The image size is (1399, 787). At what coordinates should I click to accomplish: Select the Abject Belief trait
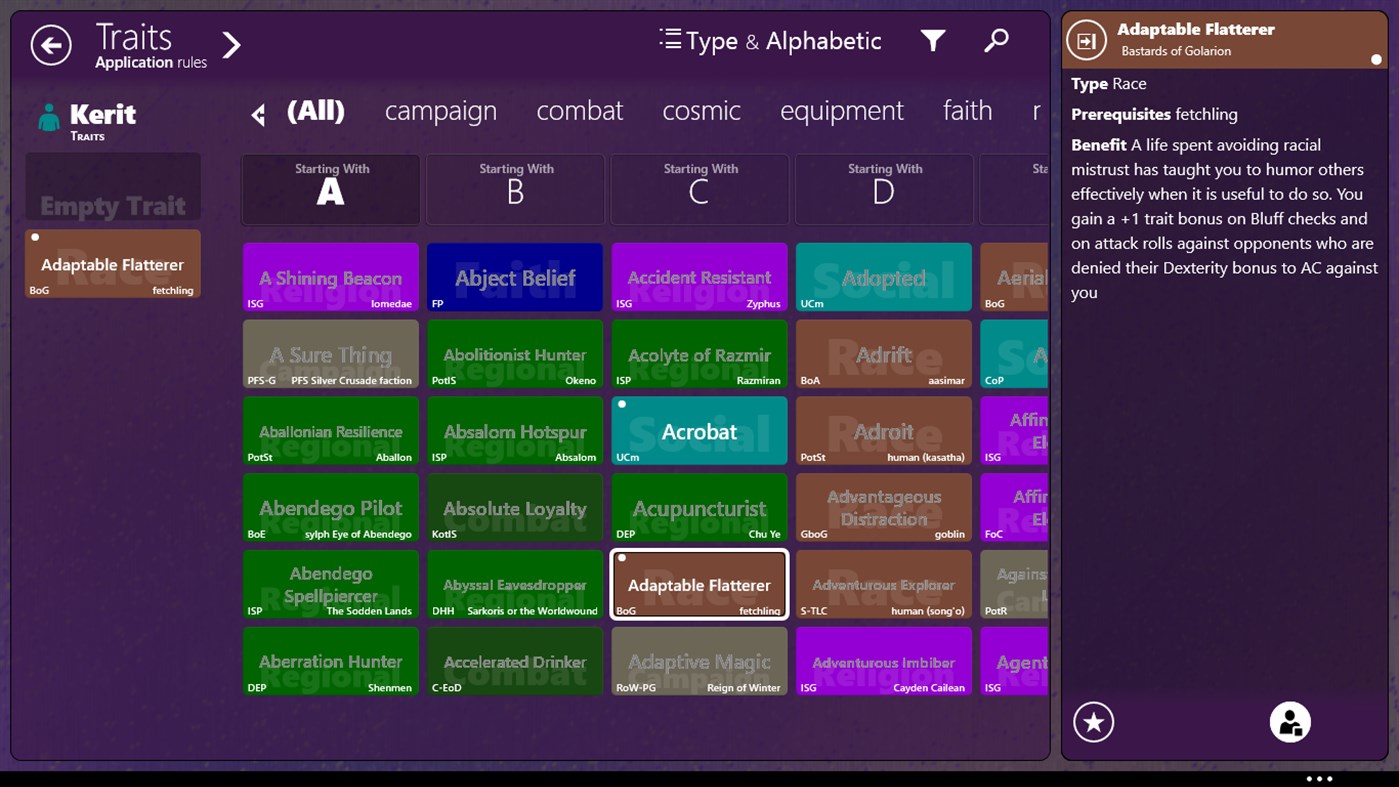[514, 277]
